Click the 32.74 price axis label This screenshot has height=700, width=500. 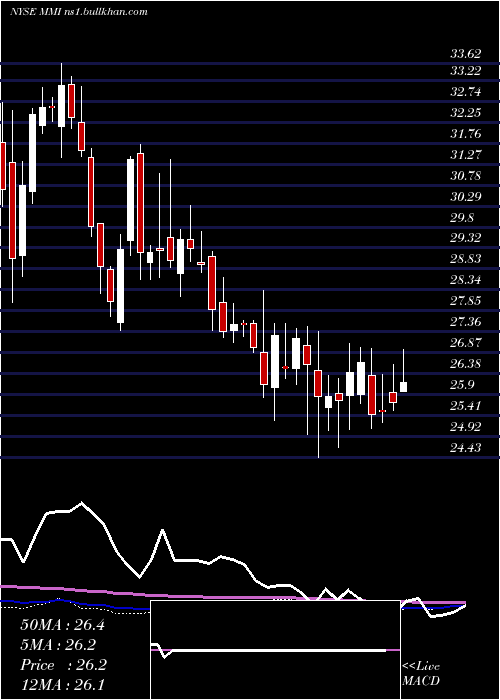(x=466, y=92)
